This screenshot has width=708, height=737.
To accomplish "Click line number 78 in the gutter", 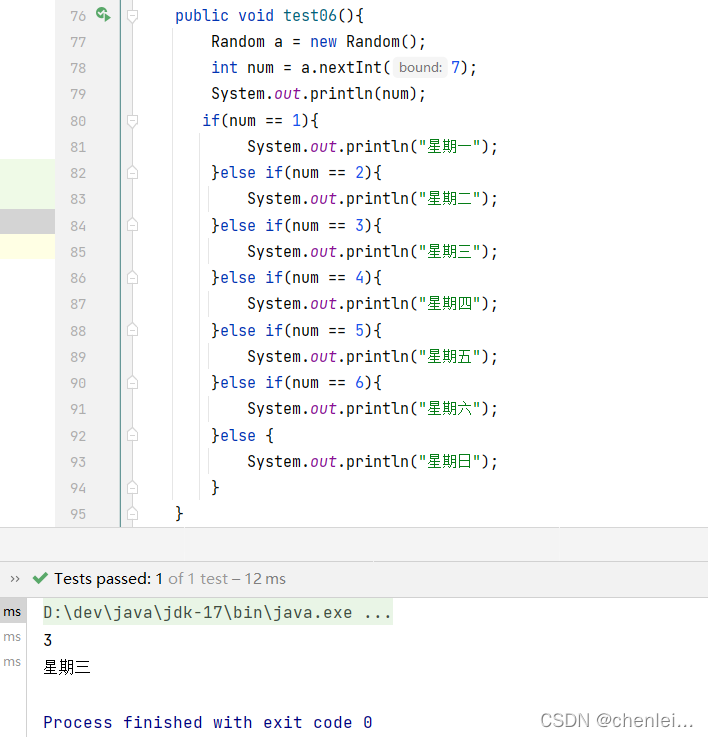I will (x=78, y=68).
